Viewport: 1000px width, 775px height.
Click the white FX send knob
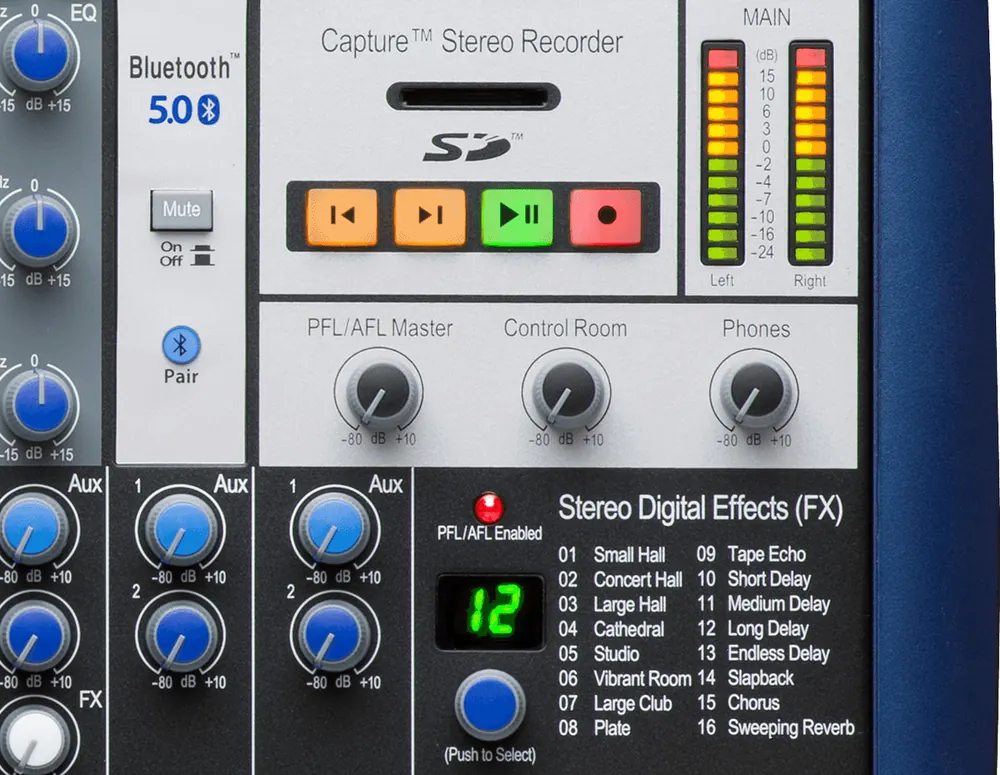point(33,741)
